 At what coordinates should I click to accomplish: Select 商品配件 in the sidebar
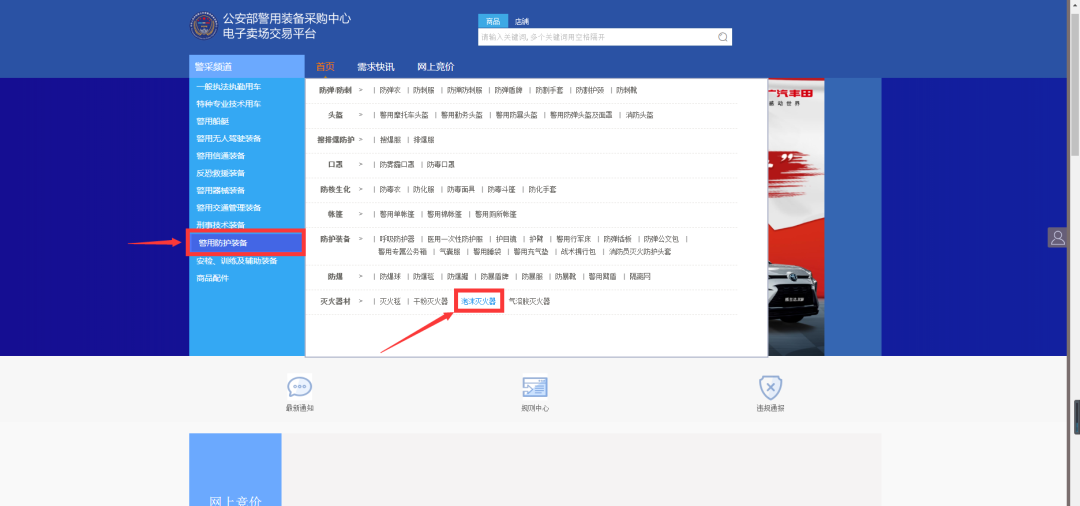pyautogui.click(x=212, y=278)
